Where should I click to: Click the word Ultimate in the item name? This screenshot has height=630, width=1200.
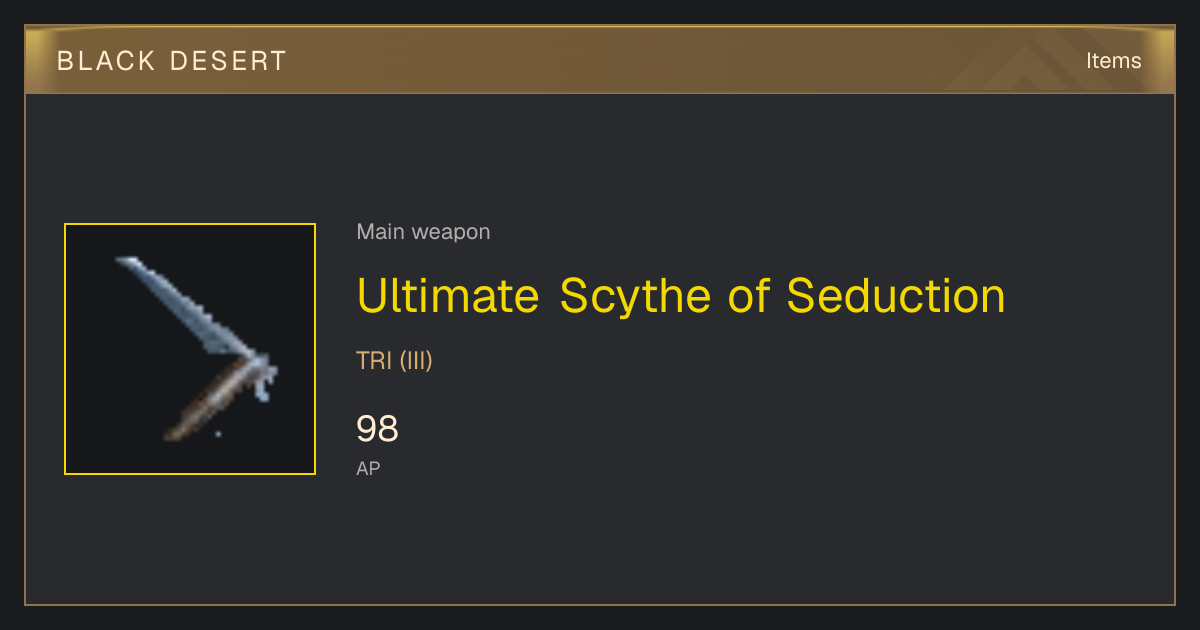pyautogui.click(x=448, y=296)
